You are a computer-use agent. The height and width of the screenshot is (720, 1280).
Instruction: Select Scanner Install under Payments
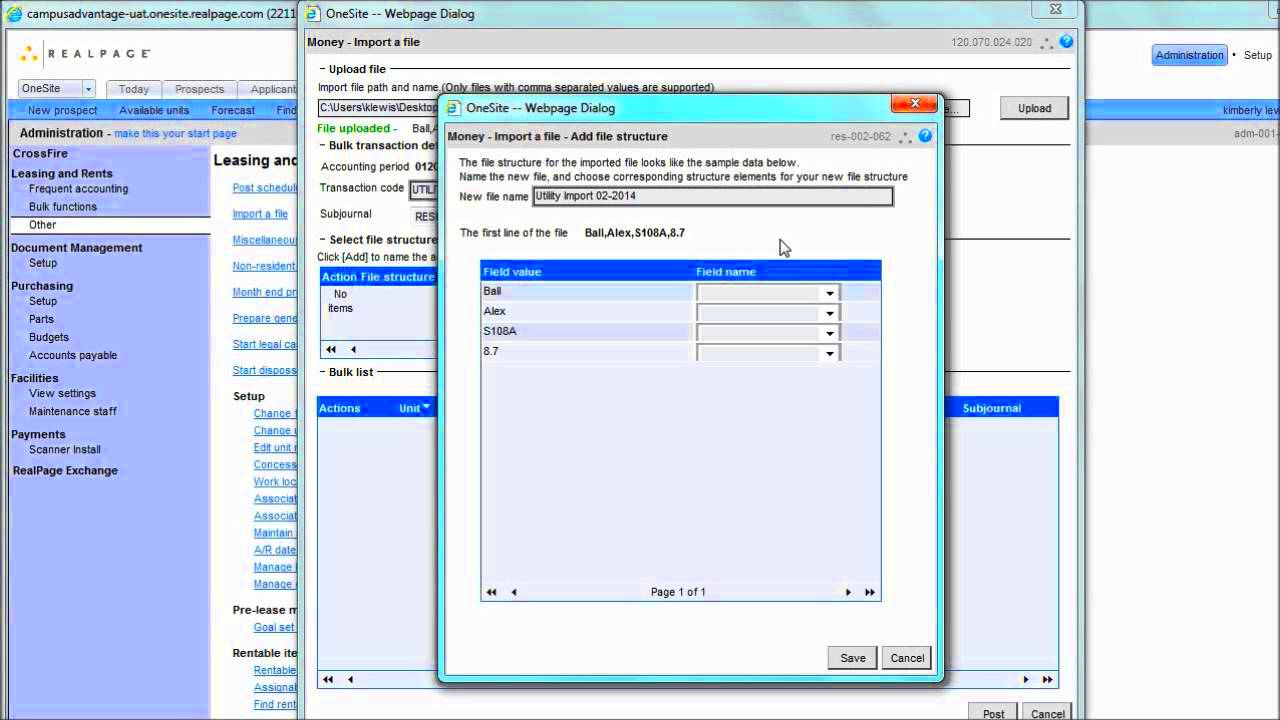tap(65, 449)
